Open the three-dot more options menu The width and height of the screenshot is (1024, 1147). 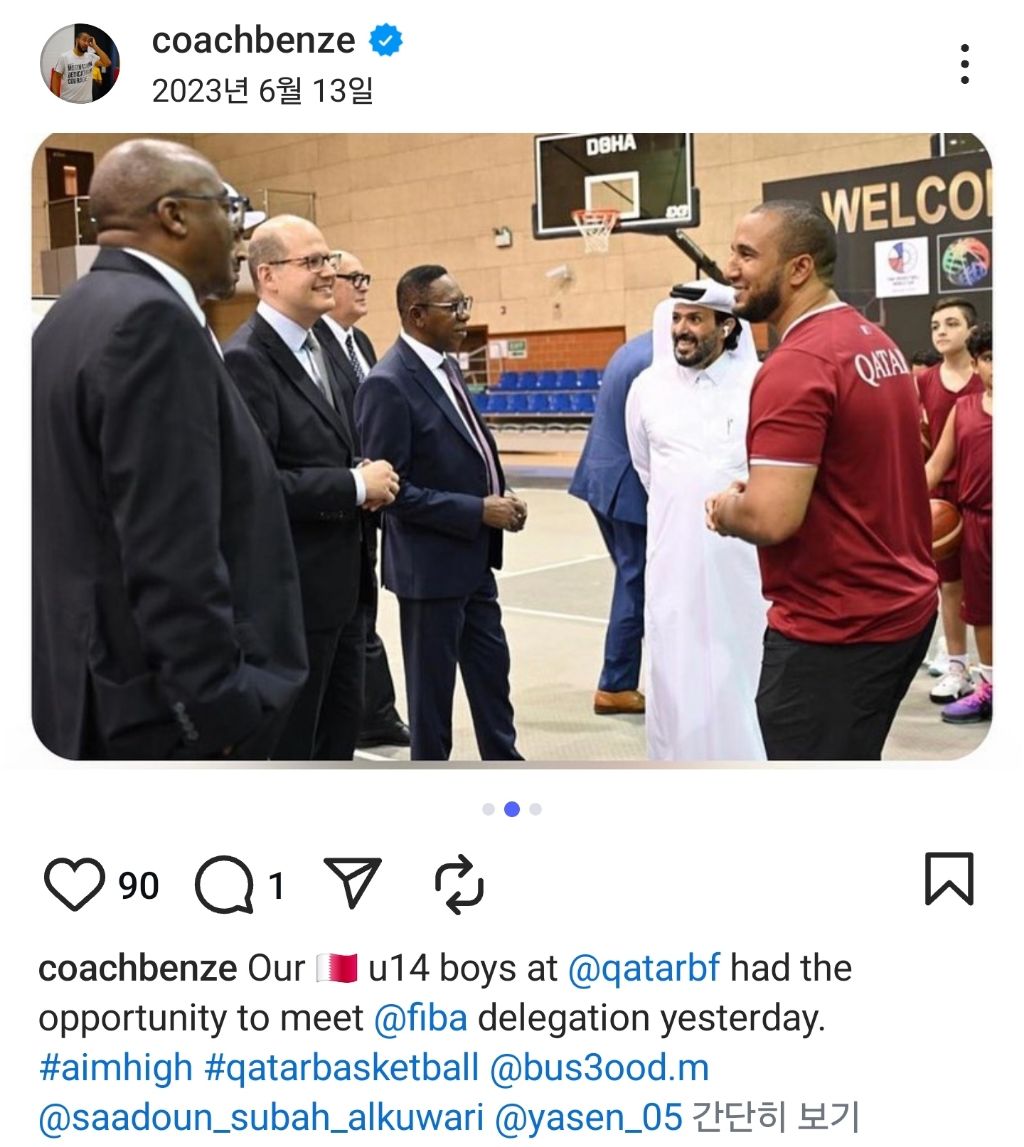pyautogui.click(x=965, y=64)
